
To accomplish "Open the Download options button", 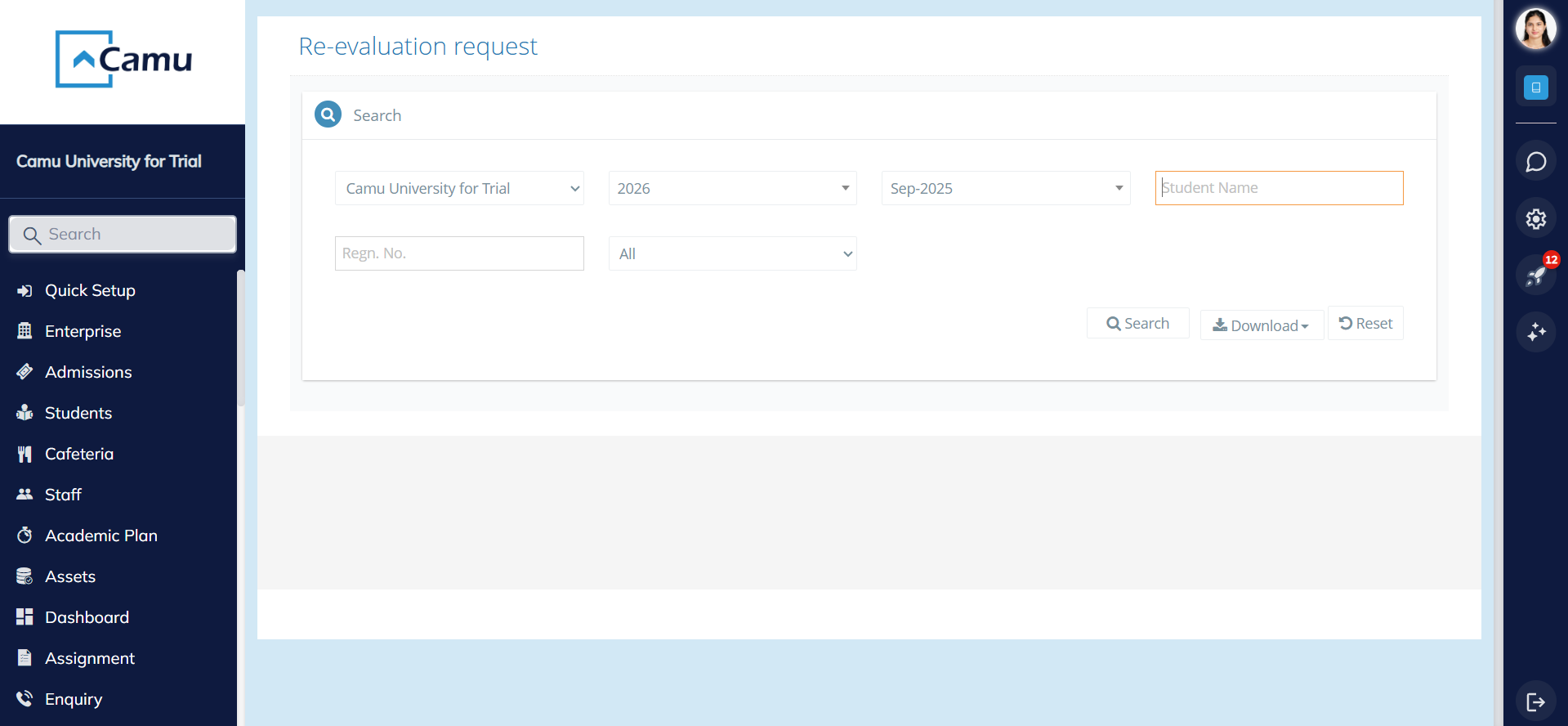I will (x=1261, y=325).
